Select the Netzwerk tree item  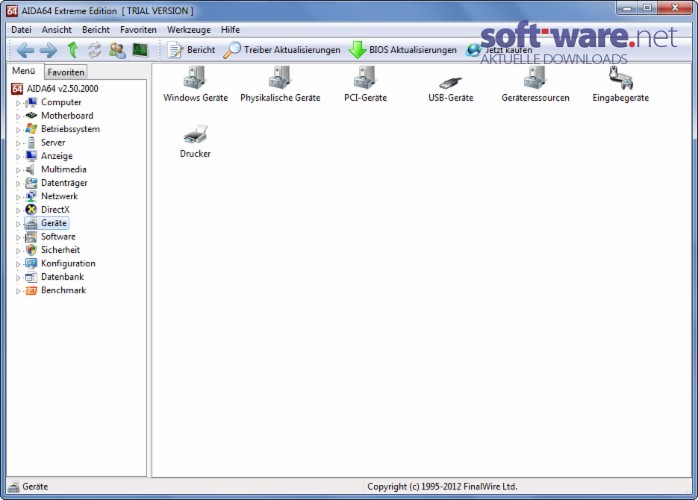coord(59,196)
